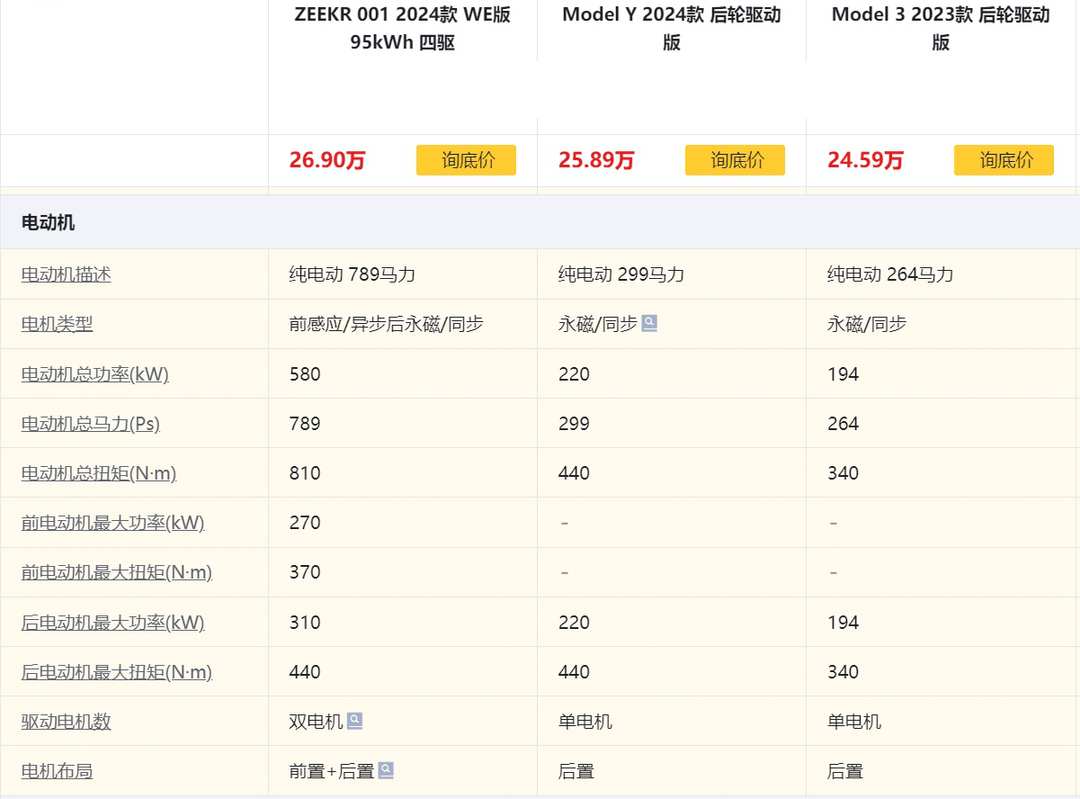
Task: Click 询底价 button for ZEEKR 001 at 26.90万
Action: [466, 160]
